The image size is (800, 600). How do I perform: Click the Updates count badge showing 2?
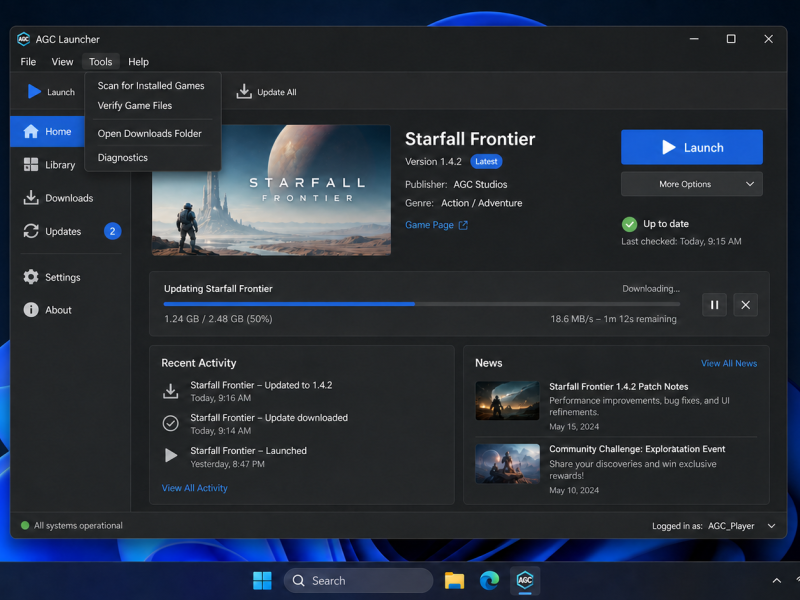[112, 231]
